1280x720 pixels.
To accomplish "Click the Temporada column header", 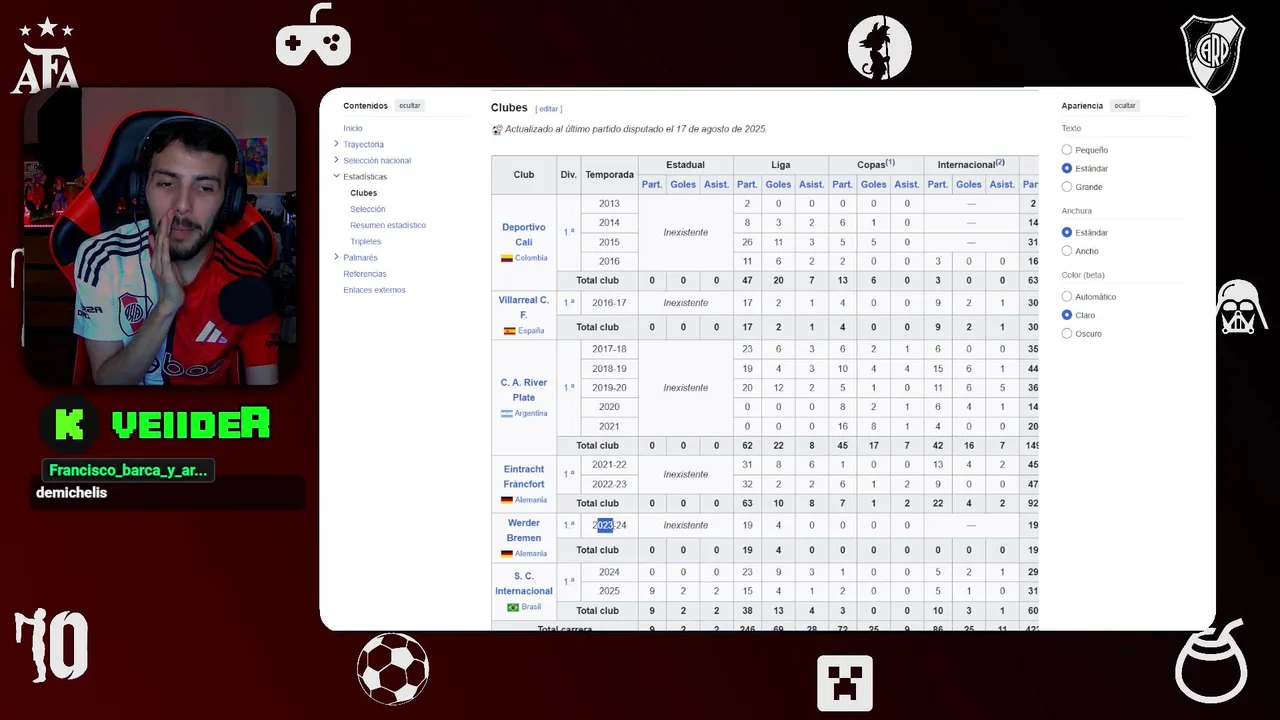I will coord(610,175).
